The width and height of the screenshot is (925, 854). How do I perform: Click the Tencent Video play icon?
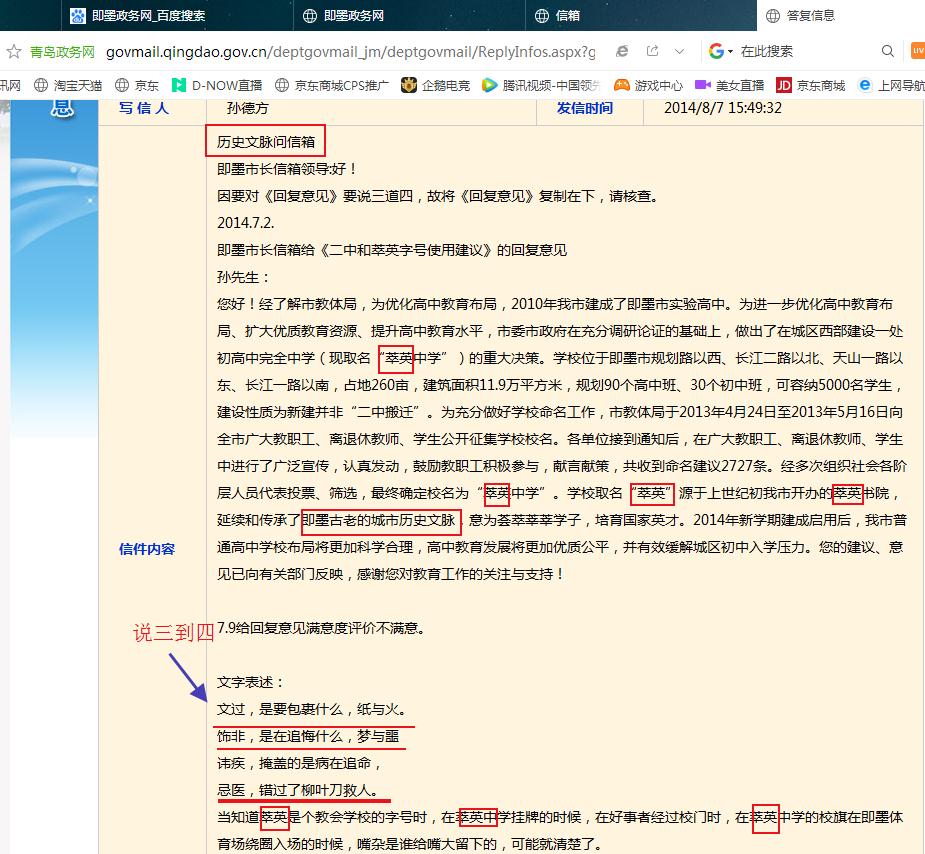click(489, 86)
